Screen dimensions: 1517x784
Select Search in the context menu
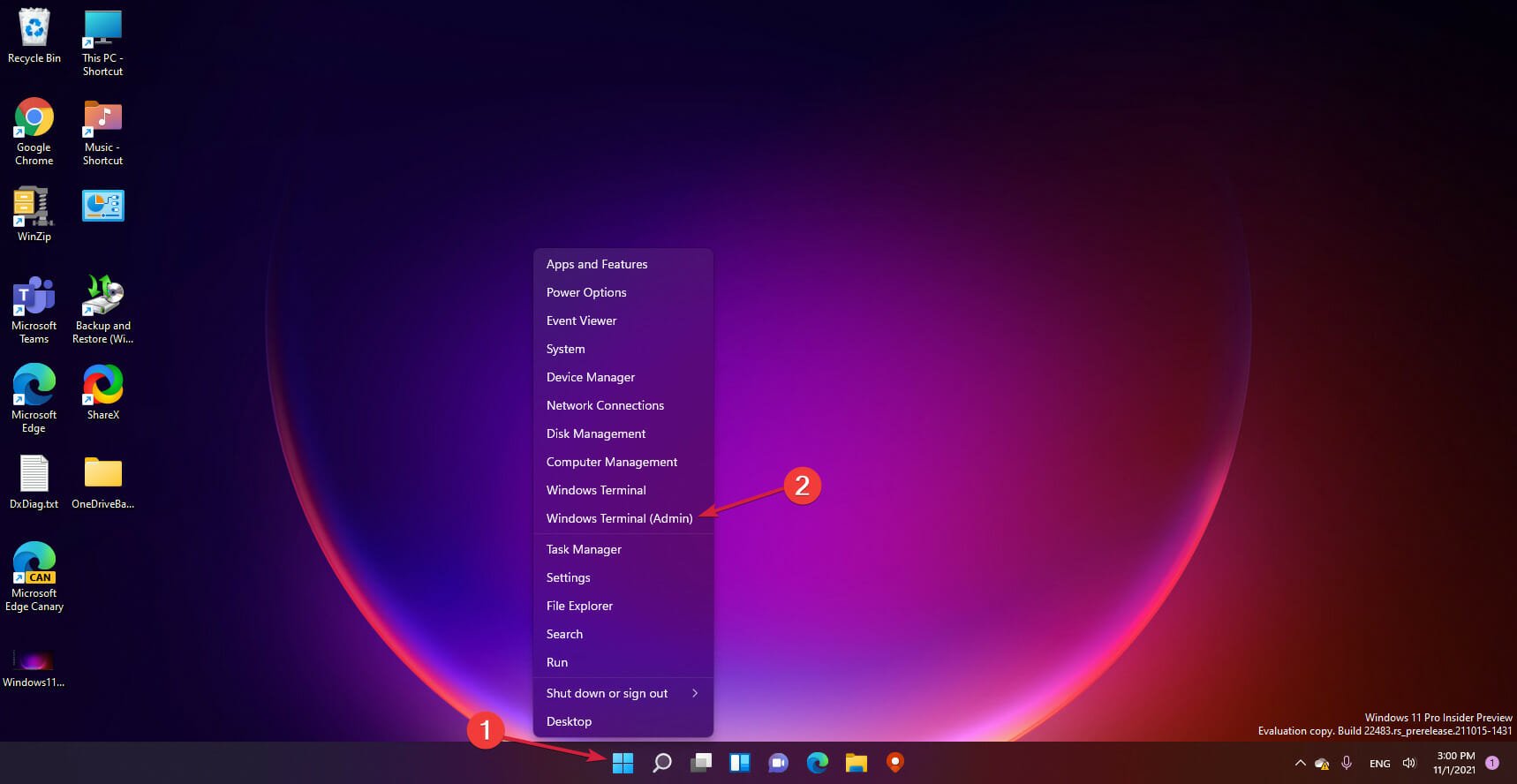point(623,634)
